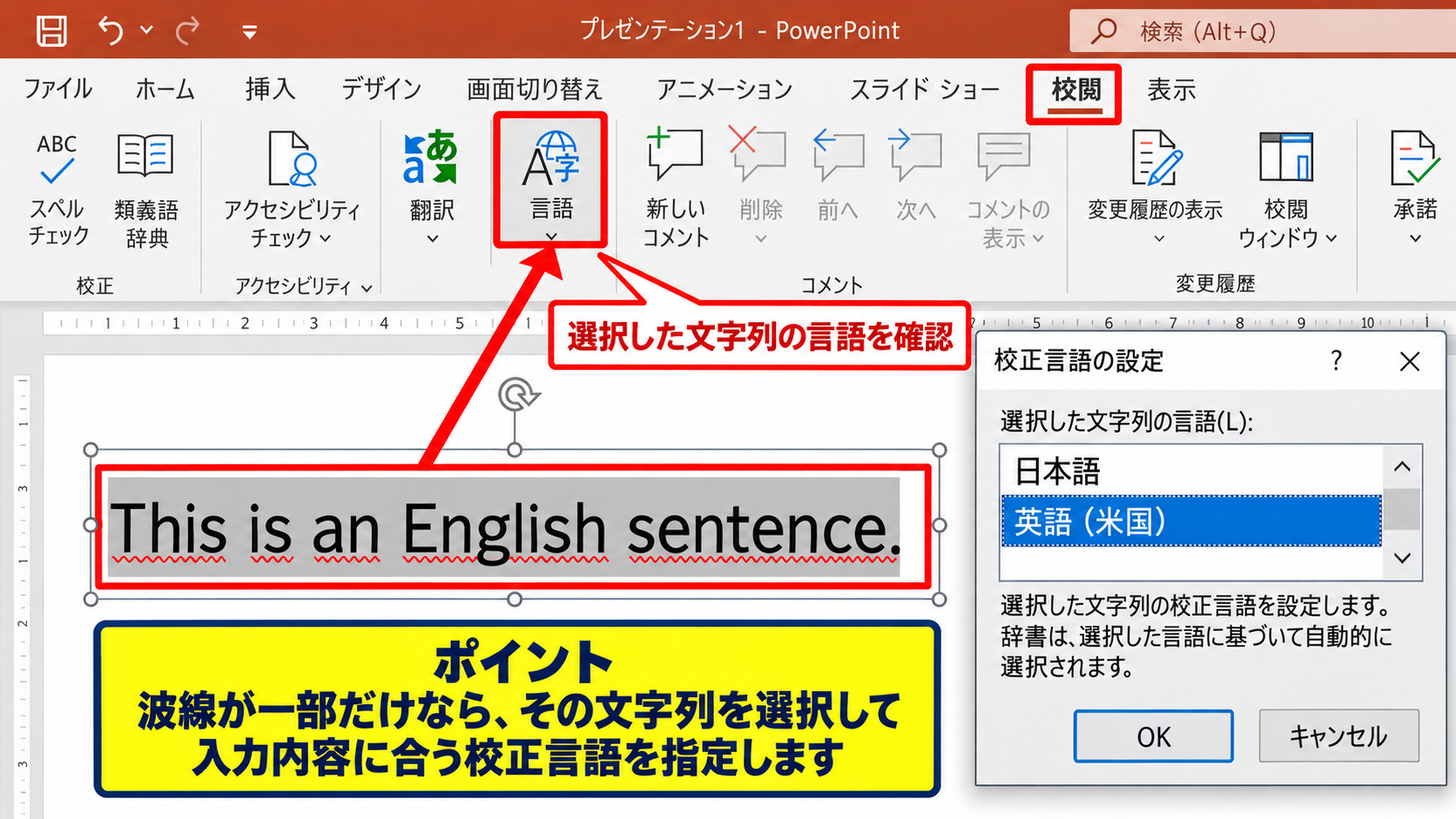Click the language list scroll down arrow

(x=1402, y=558)
